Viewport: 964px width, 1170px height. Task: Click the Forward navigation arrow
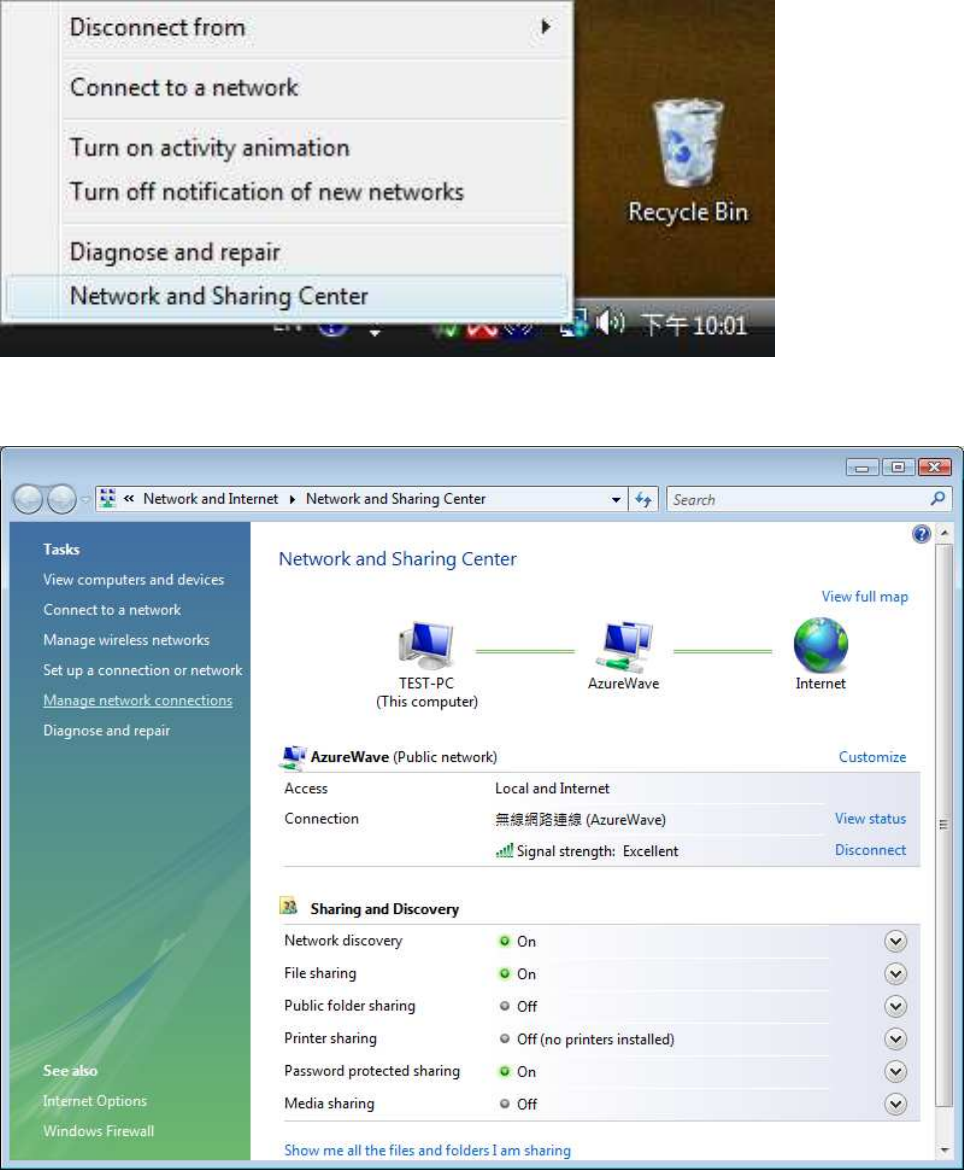click(62, 498)
